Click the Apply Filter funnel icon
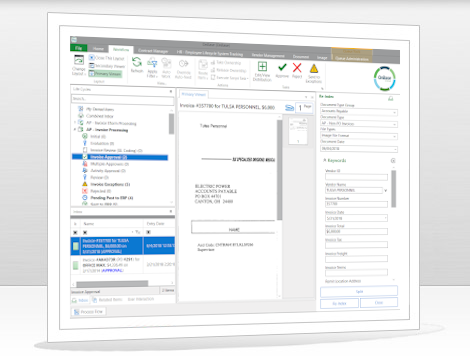 point(152,63)
